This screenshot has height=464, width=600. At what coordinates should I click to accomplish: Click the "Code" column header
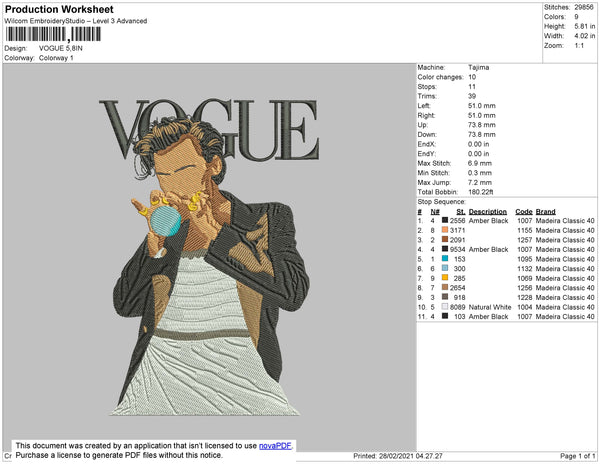click(524, 212)
